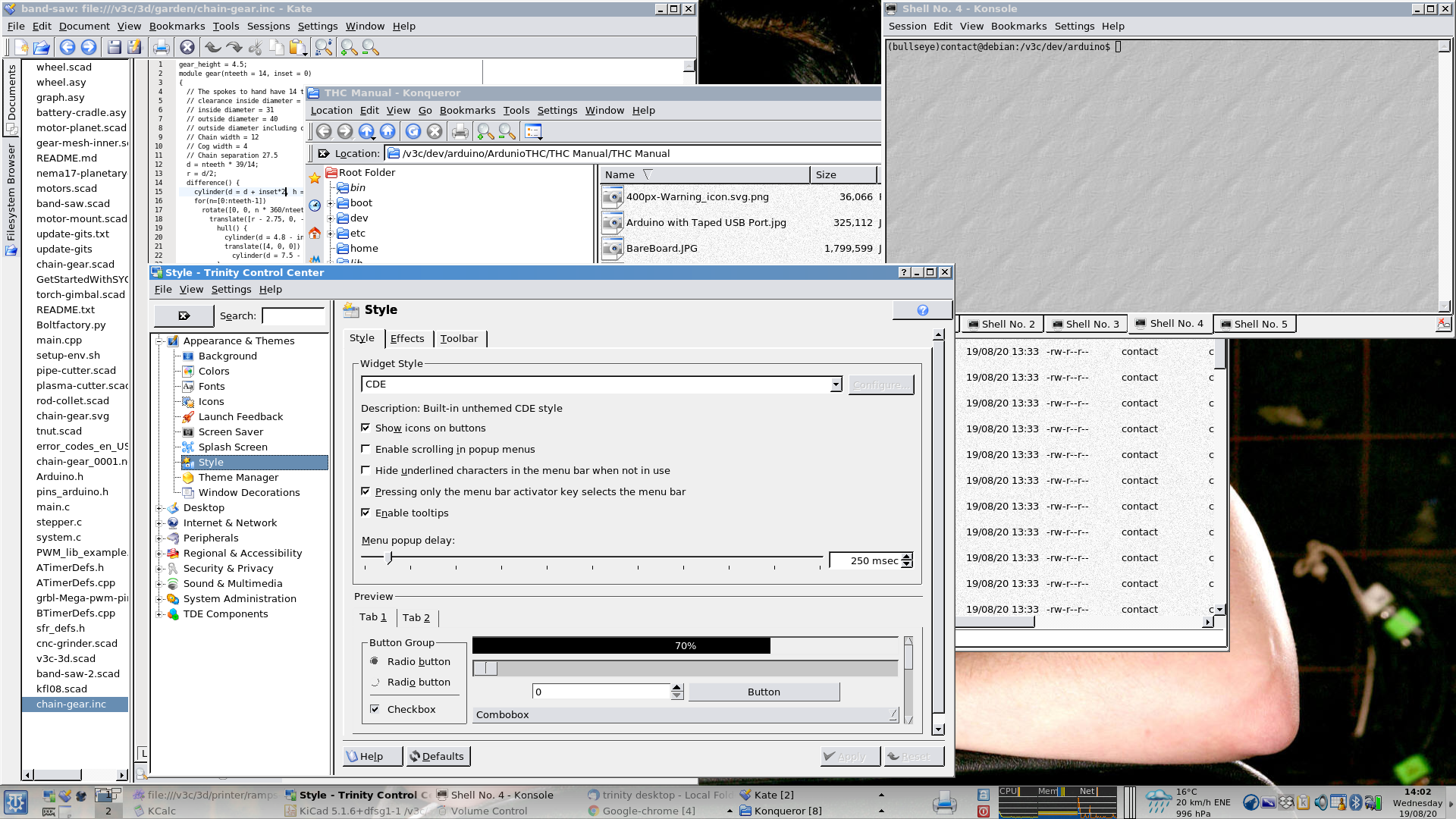Adjust Menu popup delay slider handle

pyautogui.click(x=390, y=557)
